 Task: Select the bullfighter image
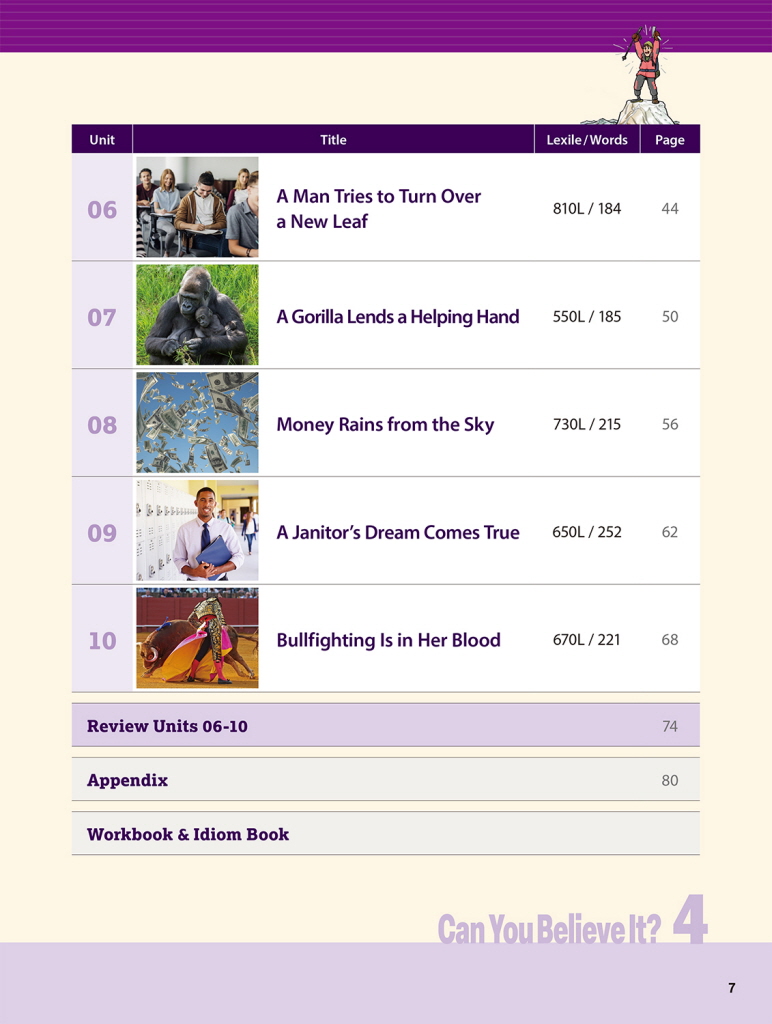(x=197, y=638)
